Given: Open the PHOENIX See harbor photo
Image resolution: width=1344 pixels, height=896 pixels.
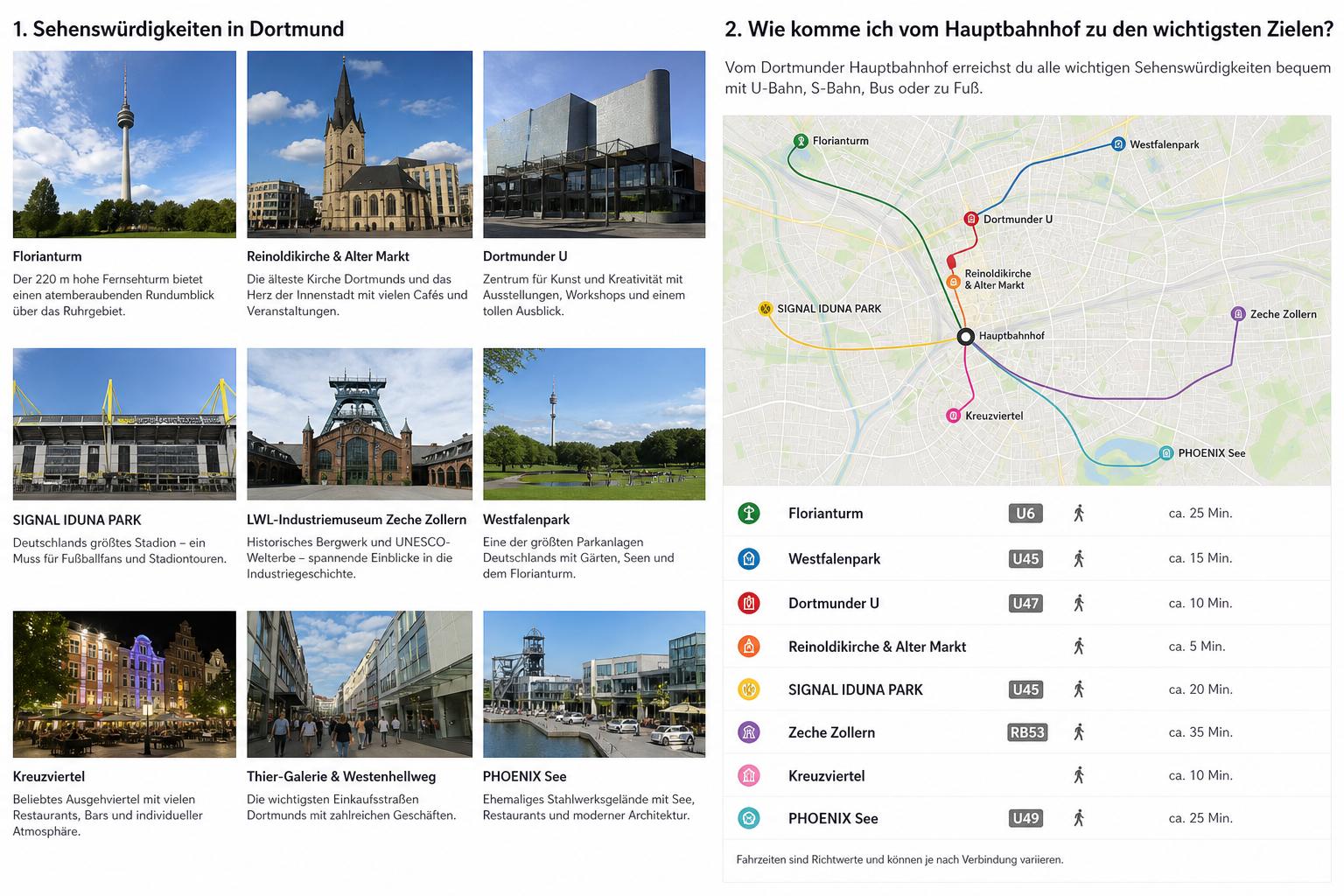Looking at the screenshot, I should [x=594, y=684].
